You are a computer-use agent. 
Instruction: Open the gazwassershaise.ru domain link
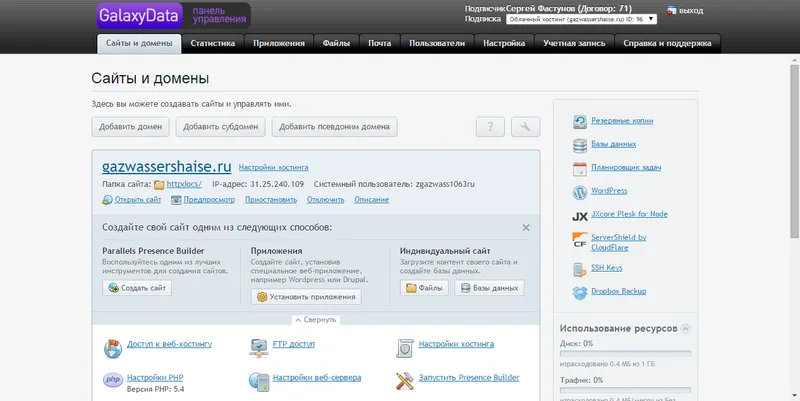[x=166, y=167]
